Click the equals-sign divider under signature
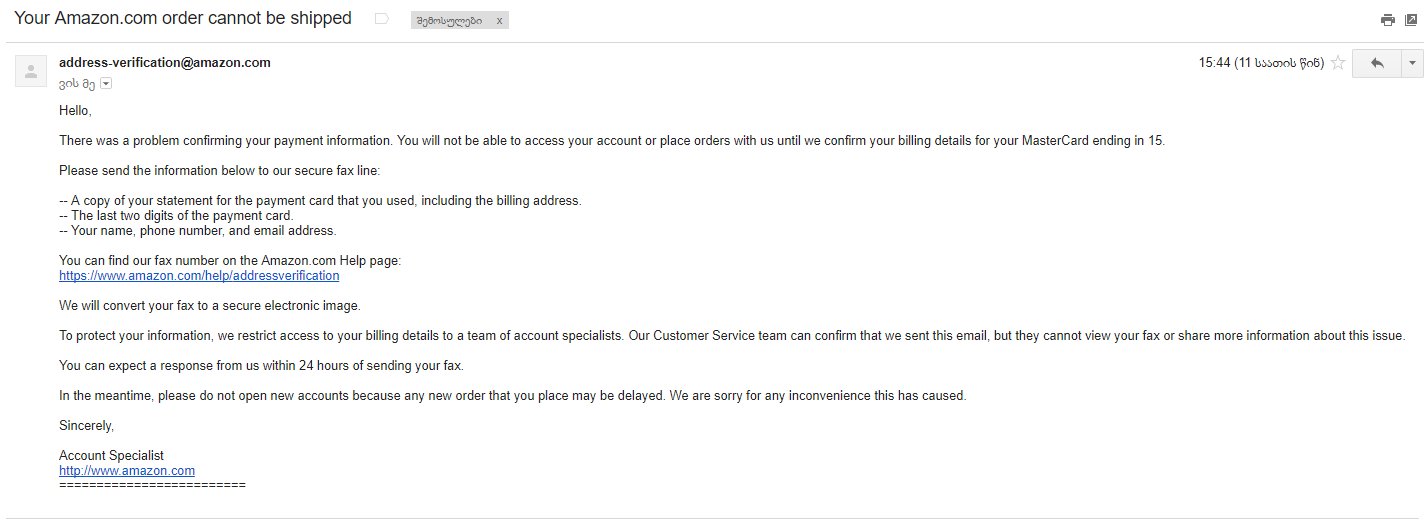The image size is (1427, 525). [152, 485]
